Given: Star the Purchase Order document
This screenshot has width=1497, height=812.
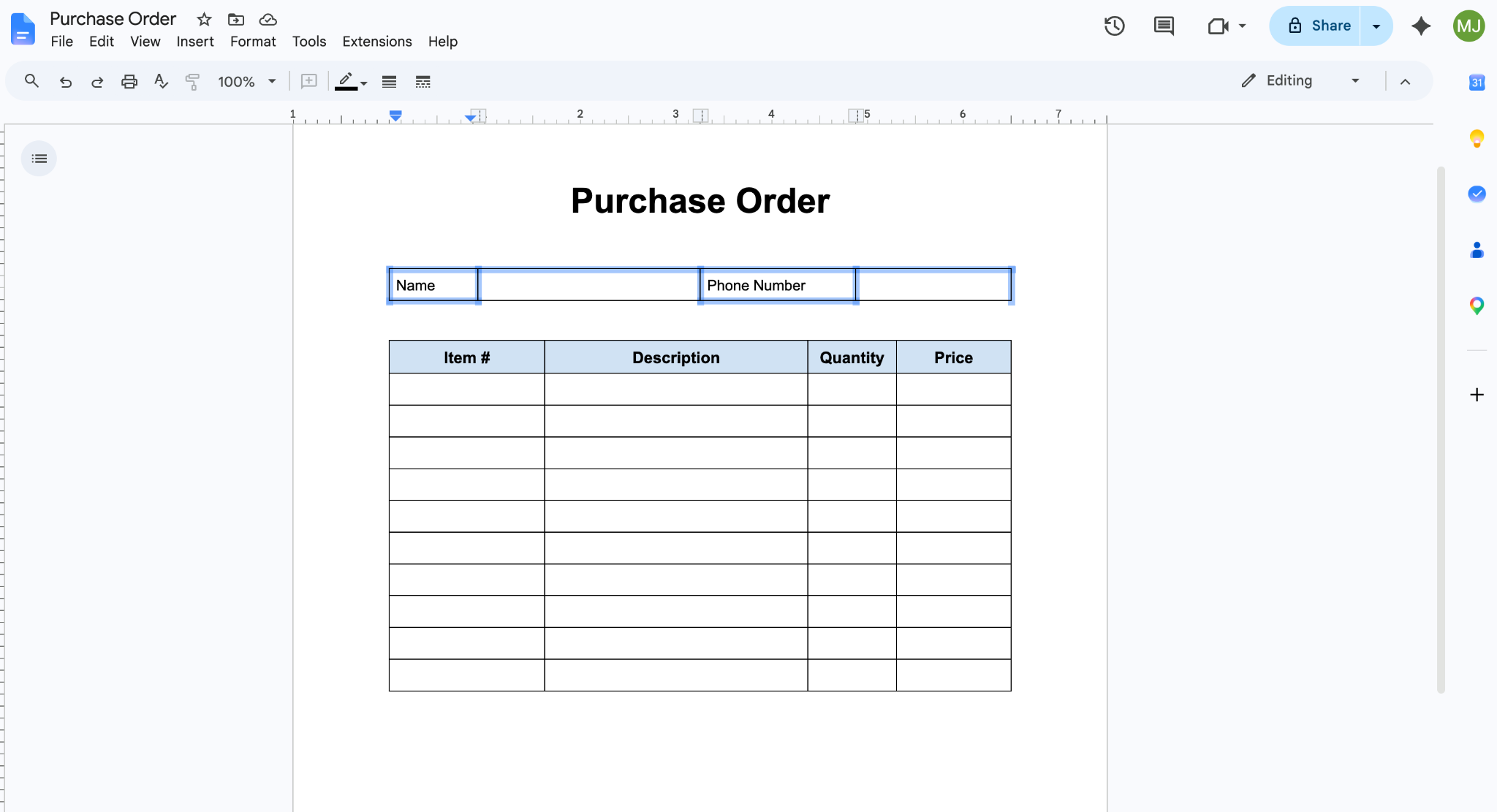Looking at the screenshot, I should (x=204, y=20).
